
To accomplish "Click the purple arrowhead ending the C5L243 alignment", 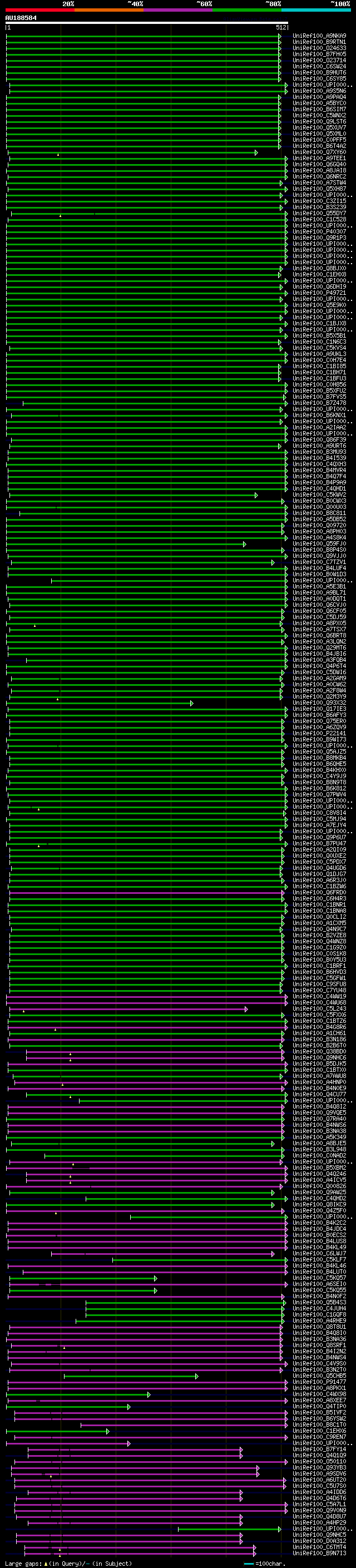I will tap(246, 1009).
